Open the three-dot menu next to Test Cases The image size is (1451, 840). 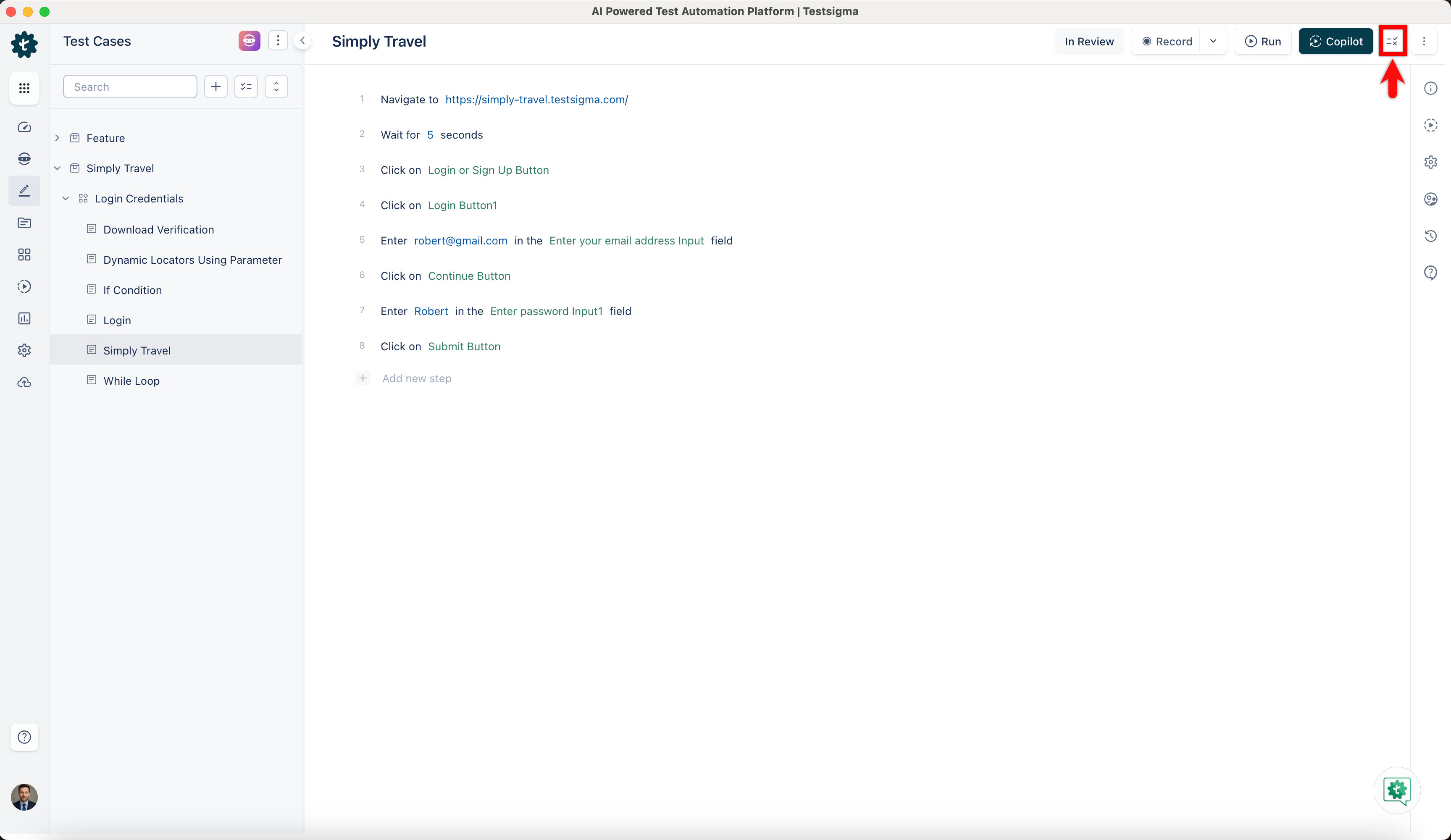coord(278,40)
